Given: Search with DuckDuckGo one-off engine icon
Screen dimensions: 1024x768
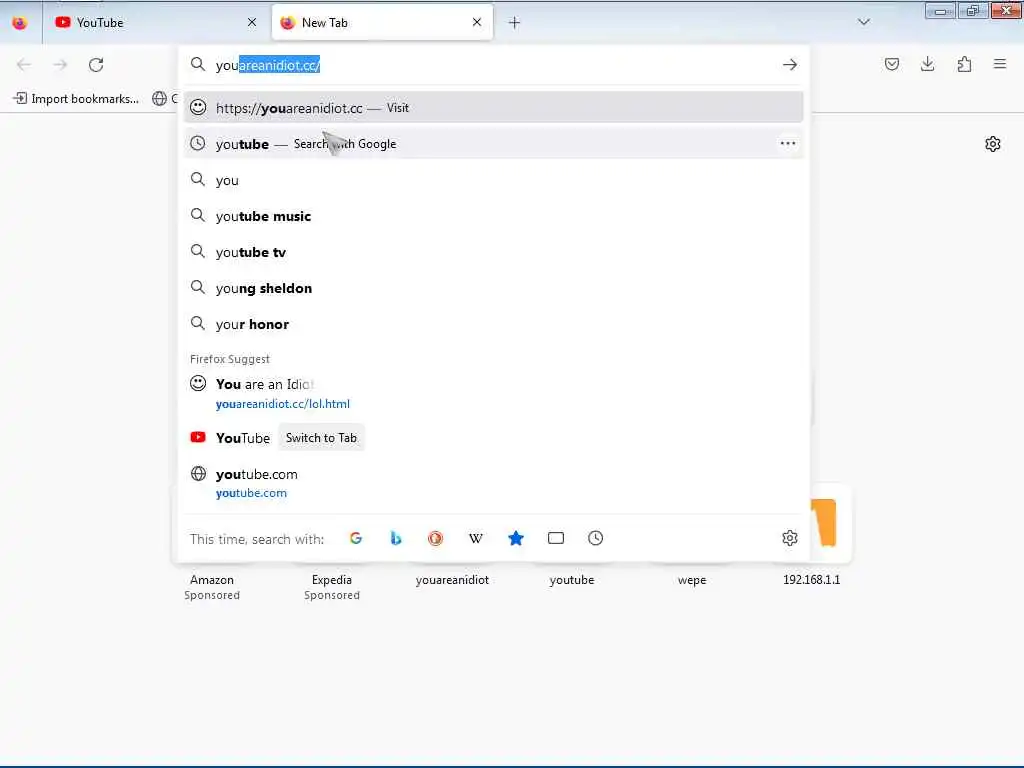Looking at the screenshot, I should (436, 538).
